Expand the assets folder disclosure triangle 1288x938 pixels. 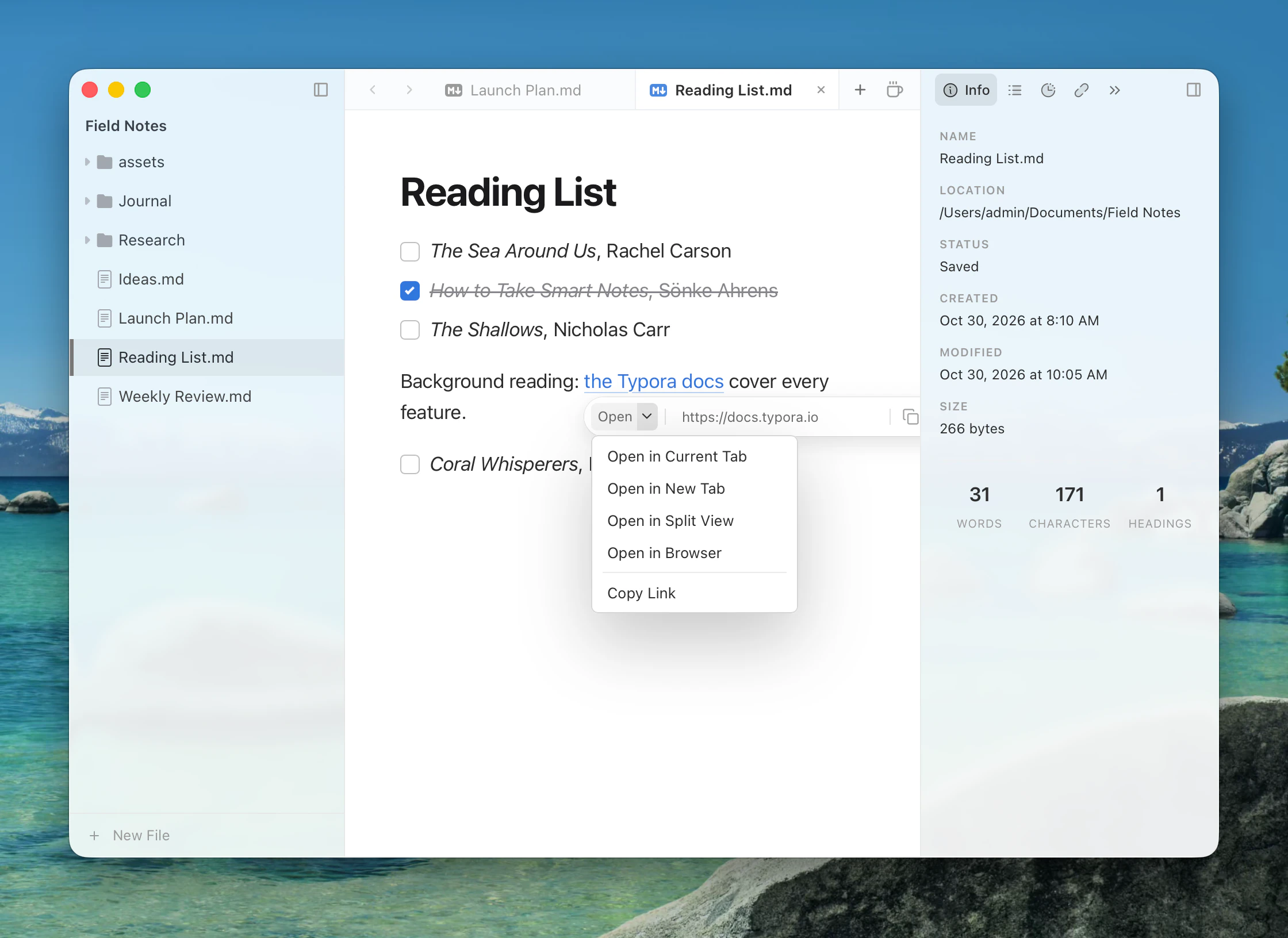87,162
